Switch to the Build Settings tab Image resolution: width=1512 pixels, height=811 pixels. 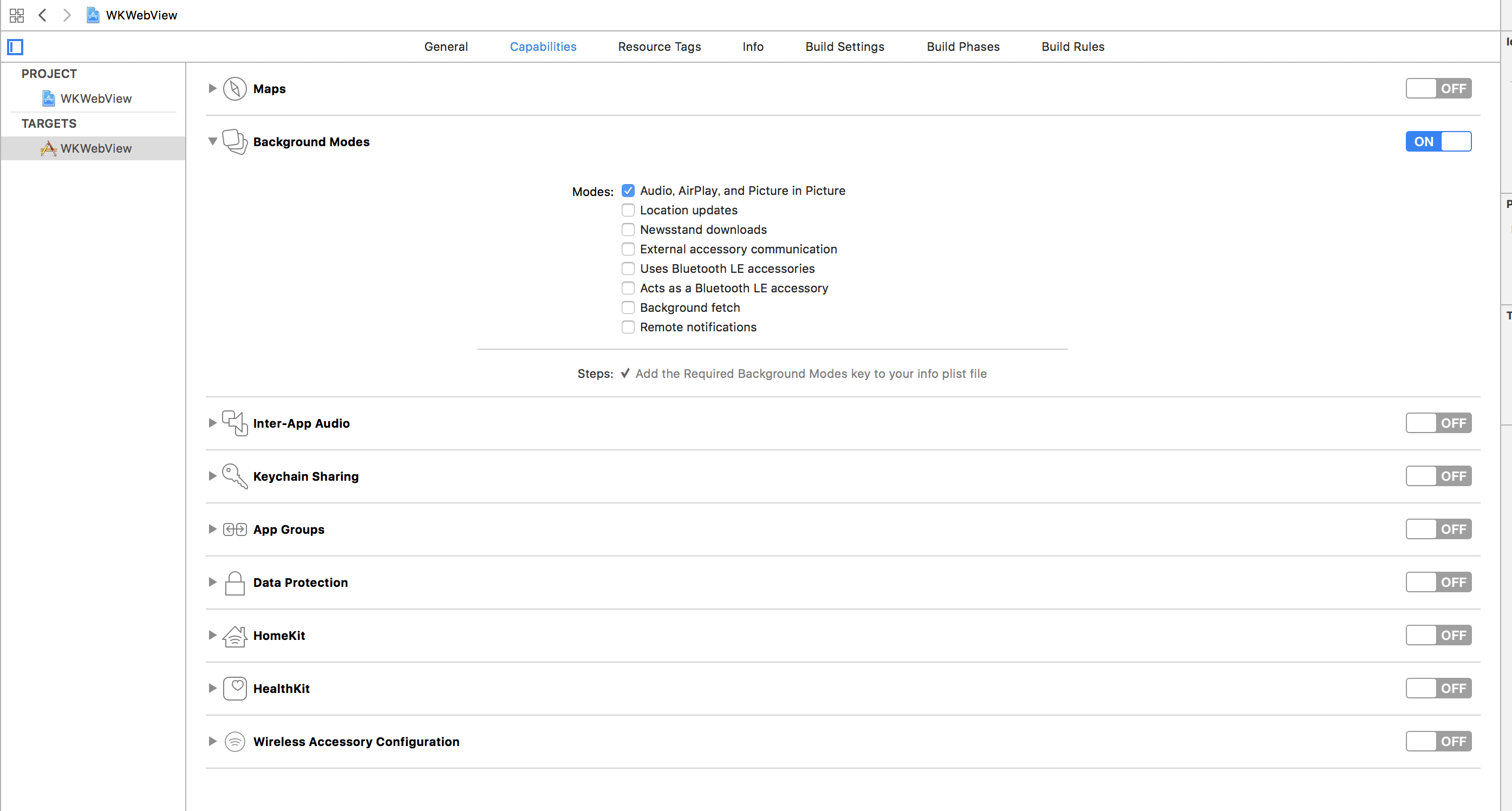pos(845,47)
